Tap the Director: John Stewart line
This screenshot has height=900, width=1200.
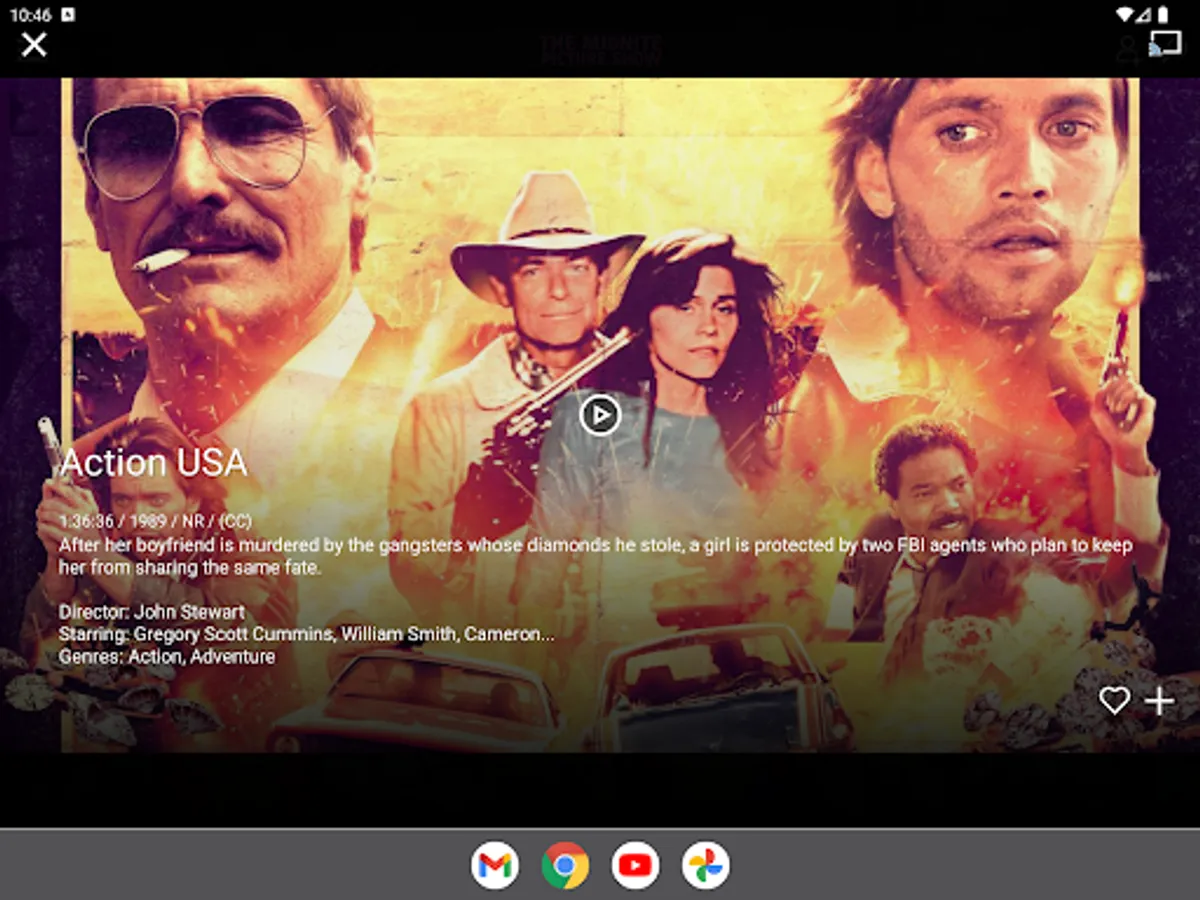(x=152, y=612)
